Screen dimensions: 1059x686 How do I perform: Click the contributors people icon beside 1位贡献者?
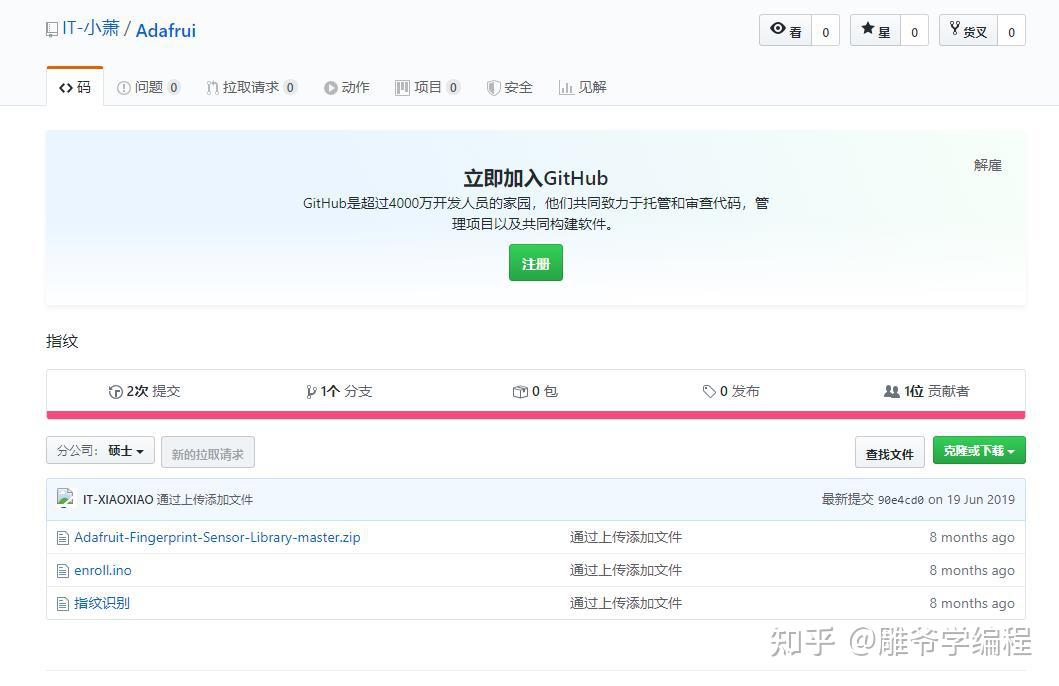tap(893, 391)
